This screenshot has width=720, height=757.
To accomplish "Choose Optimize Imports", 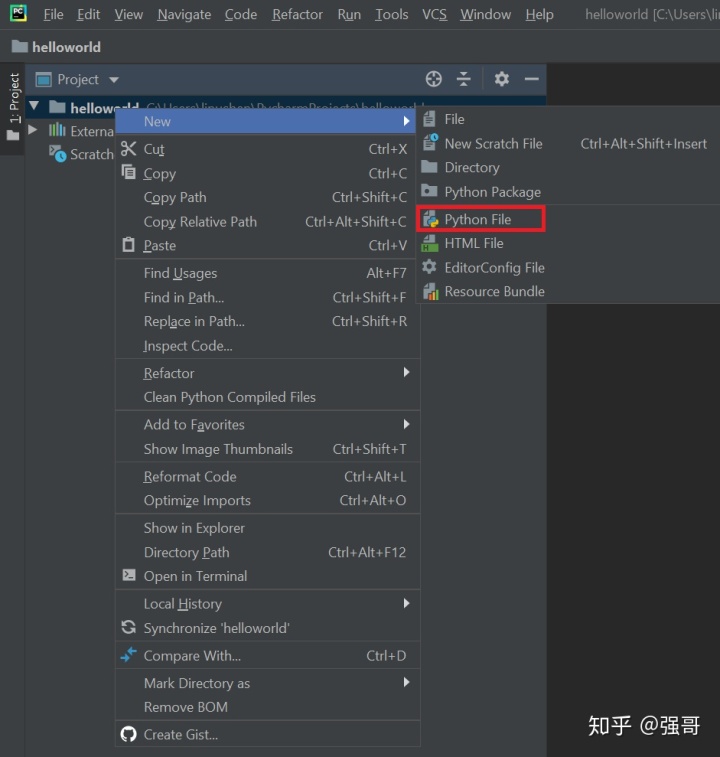I will tap(268, 501).
